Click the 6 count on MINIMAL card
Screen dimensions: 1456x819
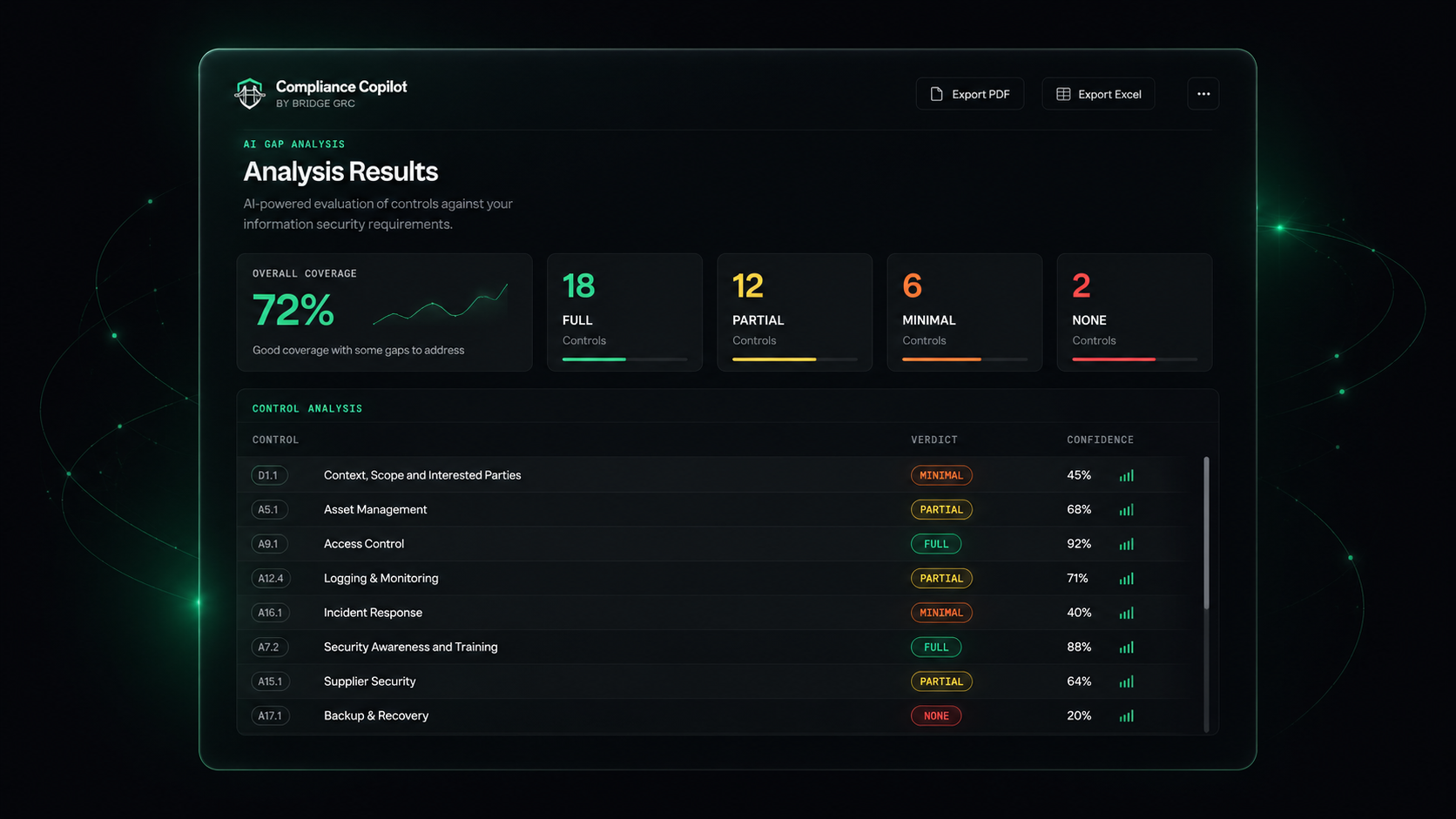click(912, 285)
